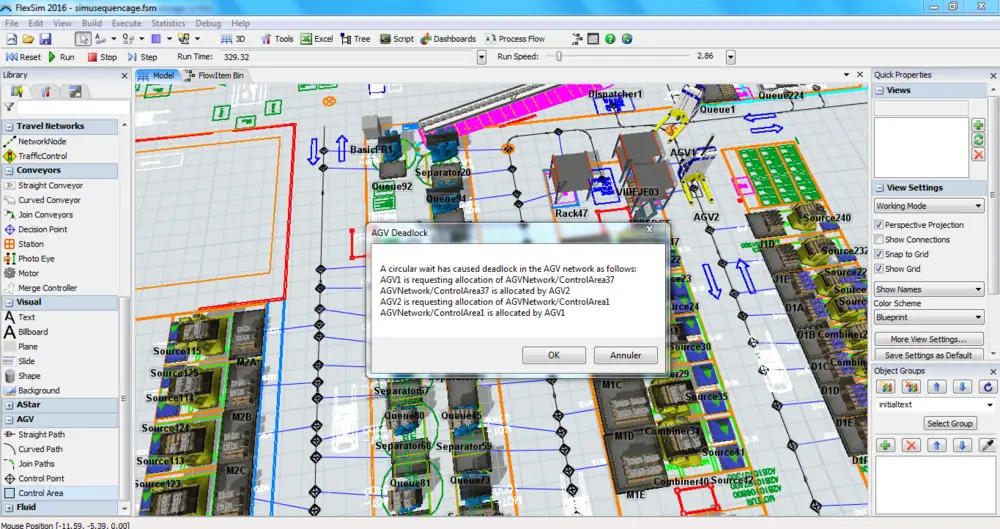Screen dimensions: 1000x529
Task: Click the library filter input field
Action: [x=73, y=107]
